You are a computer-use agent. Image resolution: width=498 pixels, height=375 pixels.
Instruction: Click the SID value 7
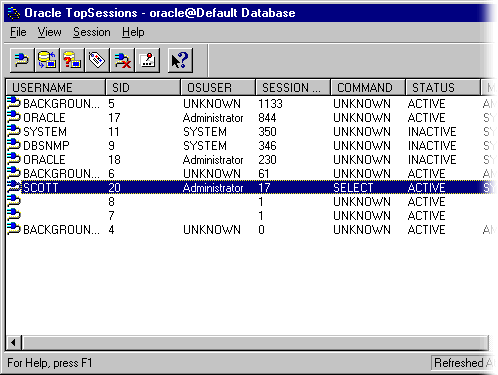point(111,216)
